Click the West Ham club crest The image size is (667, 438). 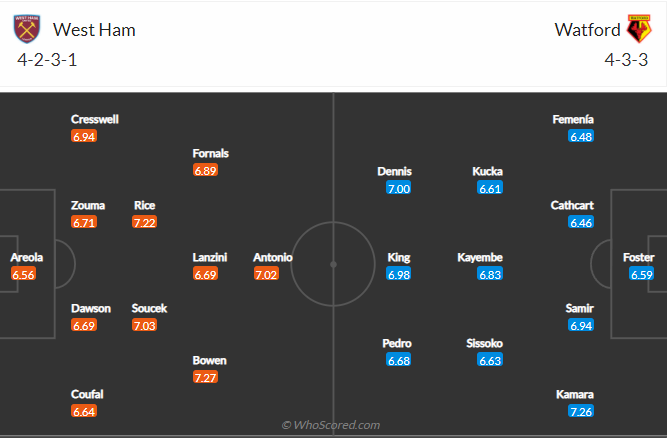[25, 29]
